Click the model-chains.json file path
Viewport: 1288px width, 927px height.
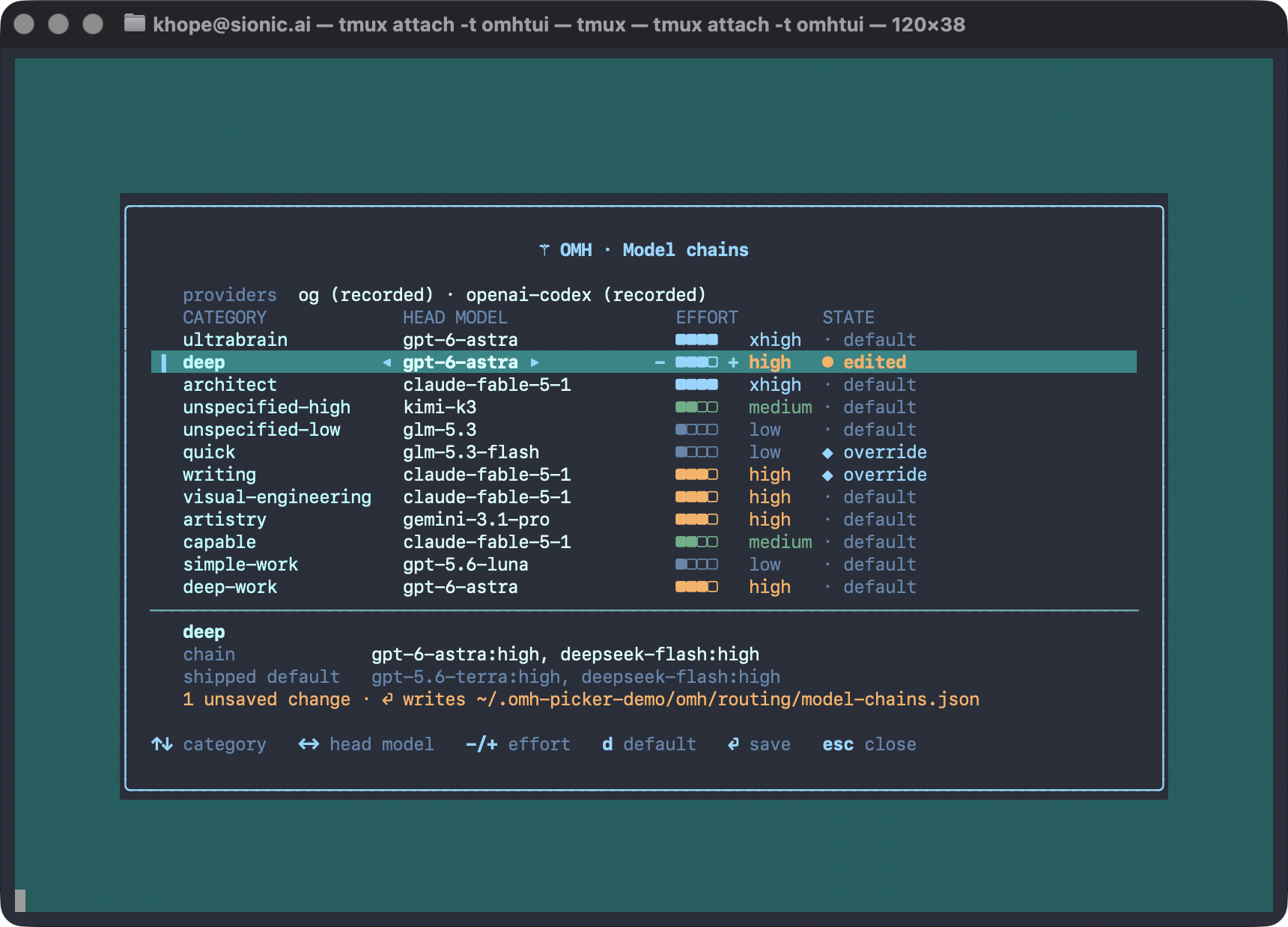728,699
